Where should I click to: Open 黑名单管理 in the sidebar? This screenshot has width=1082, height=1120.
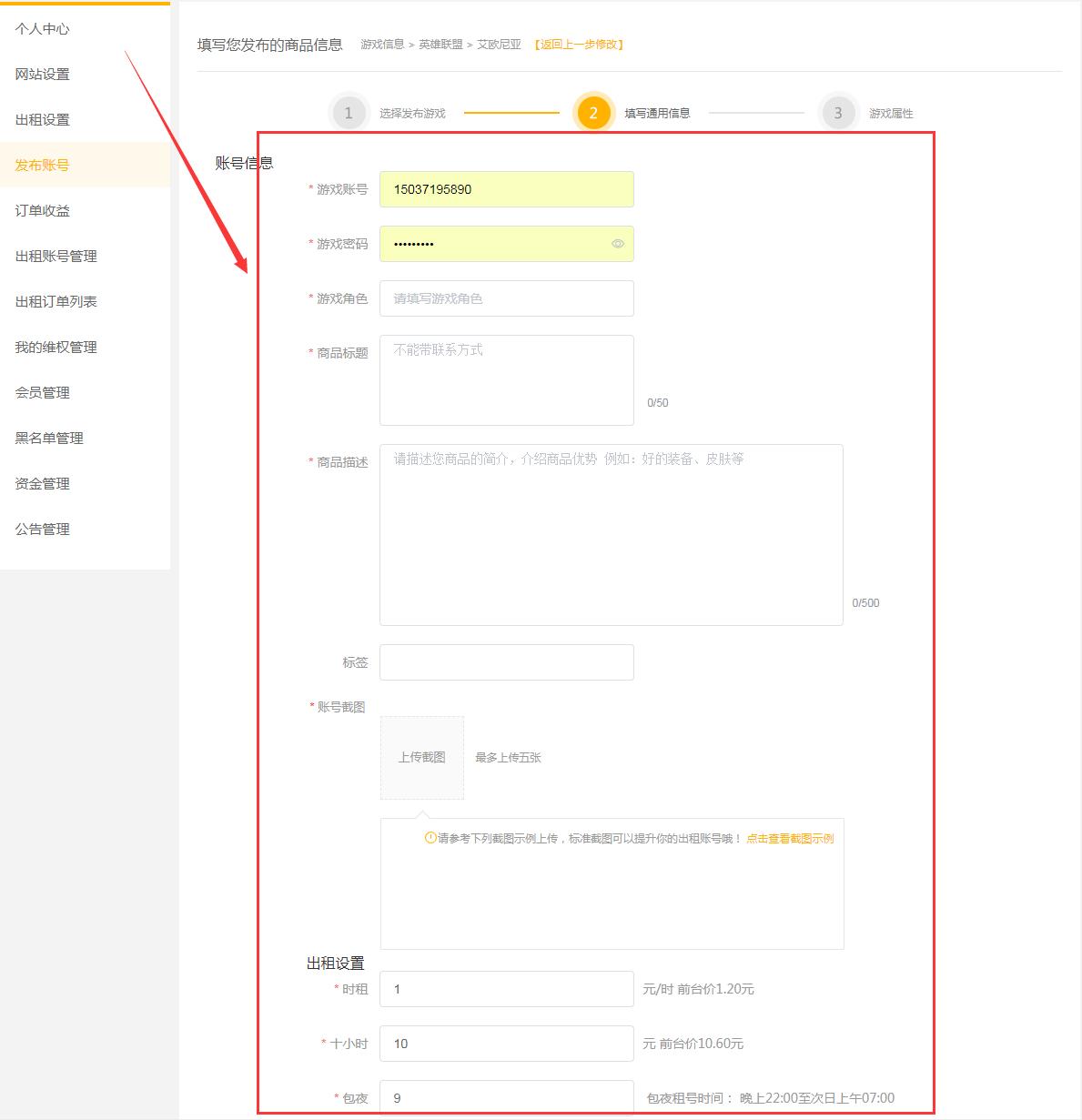tap(48, 438)
